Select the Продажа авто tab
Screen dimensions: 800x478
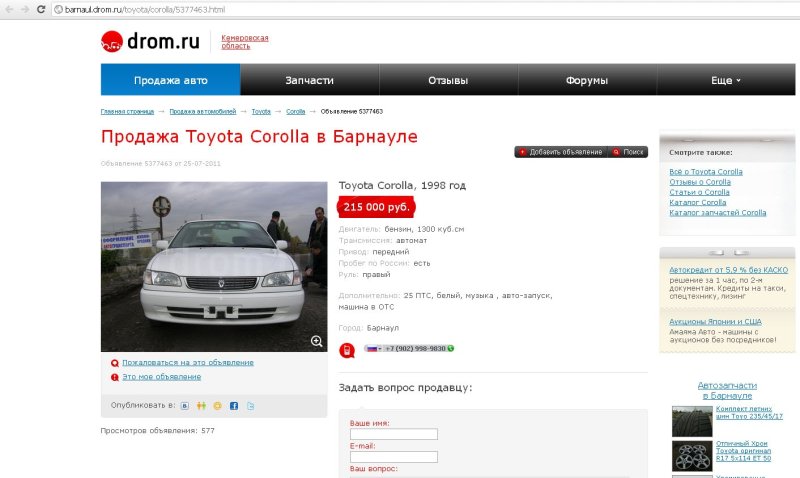tap(170, 80)
